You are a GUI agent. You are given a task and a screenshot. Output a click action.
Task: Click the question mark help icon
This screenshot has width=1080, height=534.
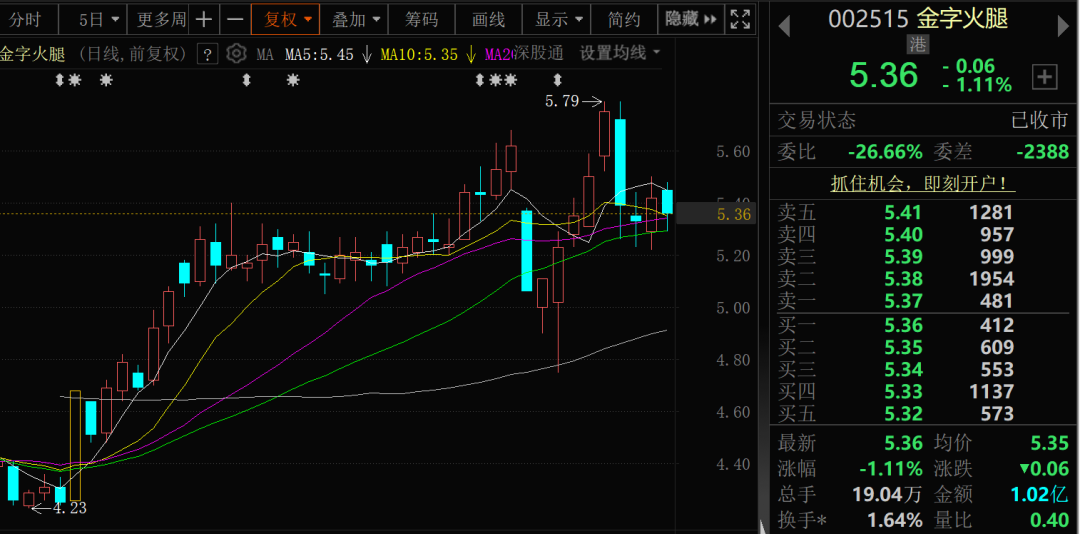[x=207, y=54]
